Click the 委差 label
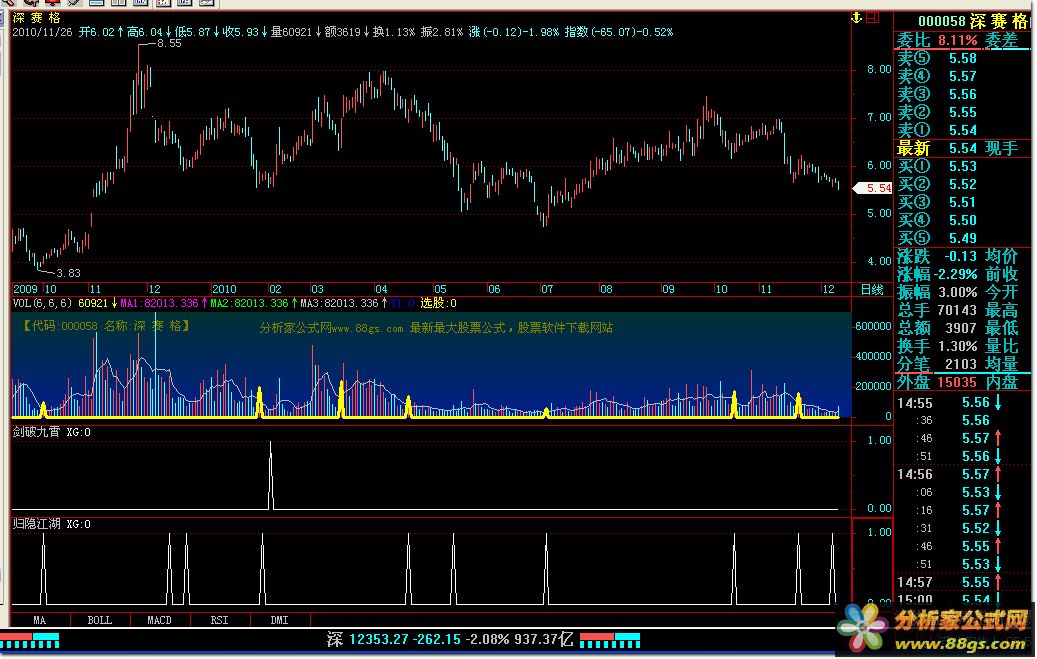Screen dimensions: 1037x659 [1001, 40]
